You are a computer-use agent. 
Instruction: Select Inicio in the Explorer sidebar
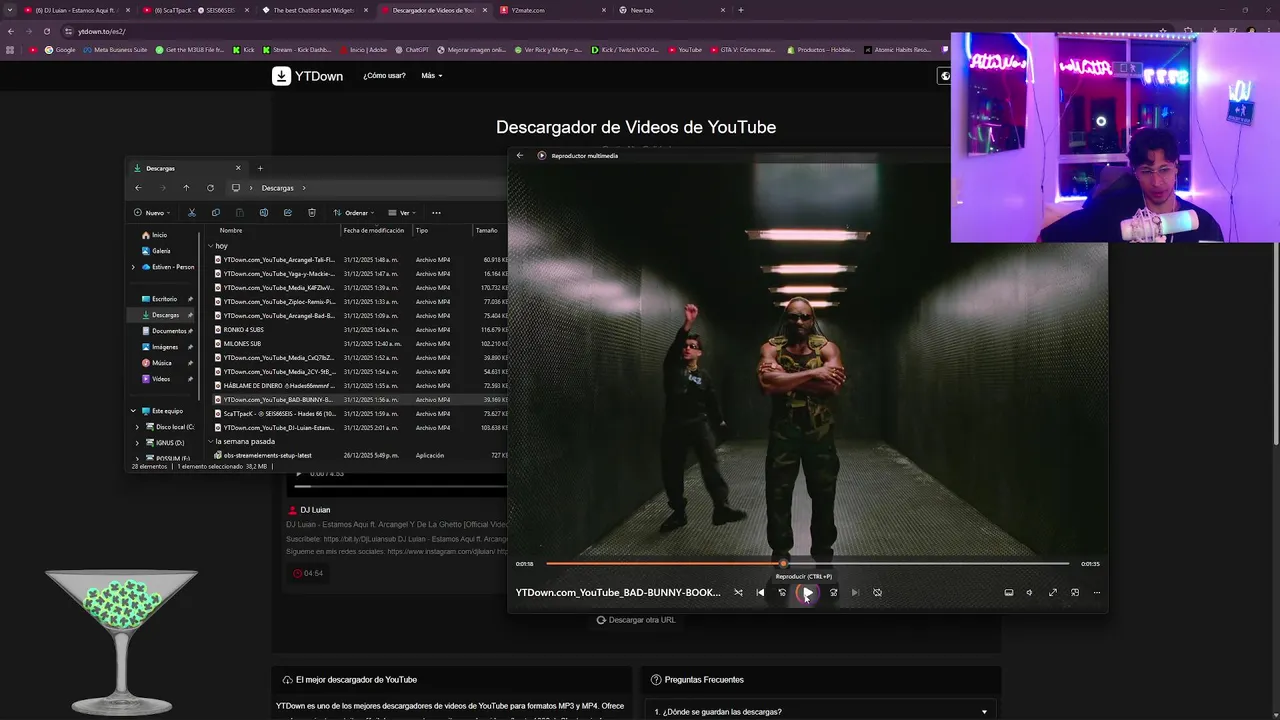154,235
